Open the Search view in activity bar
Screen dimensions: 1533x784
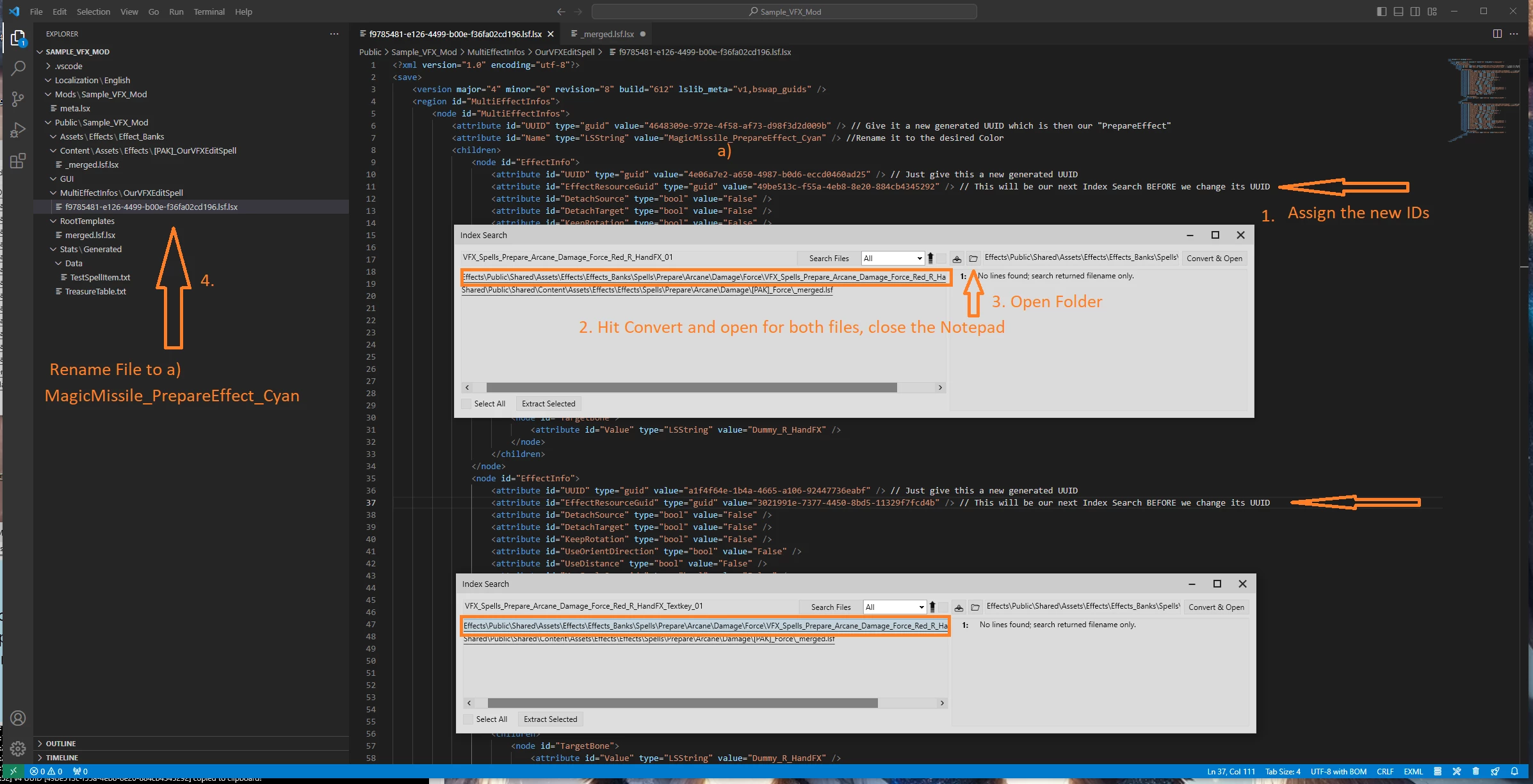(x=18, y=68)
